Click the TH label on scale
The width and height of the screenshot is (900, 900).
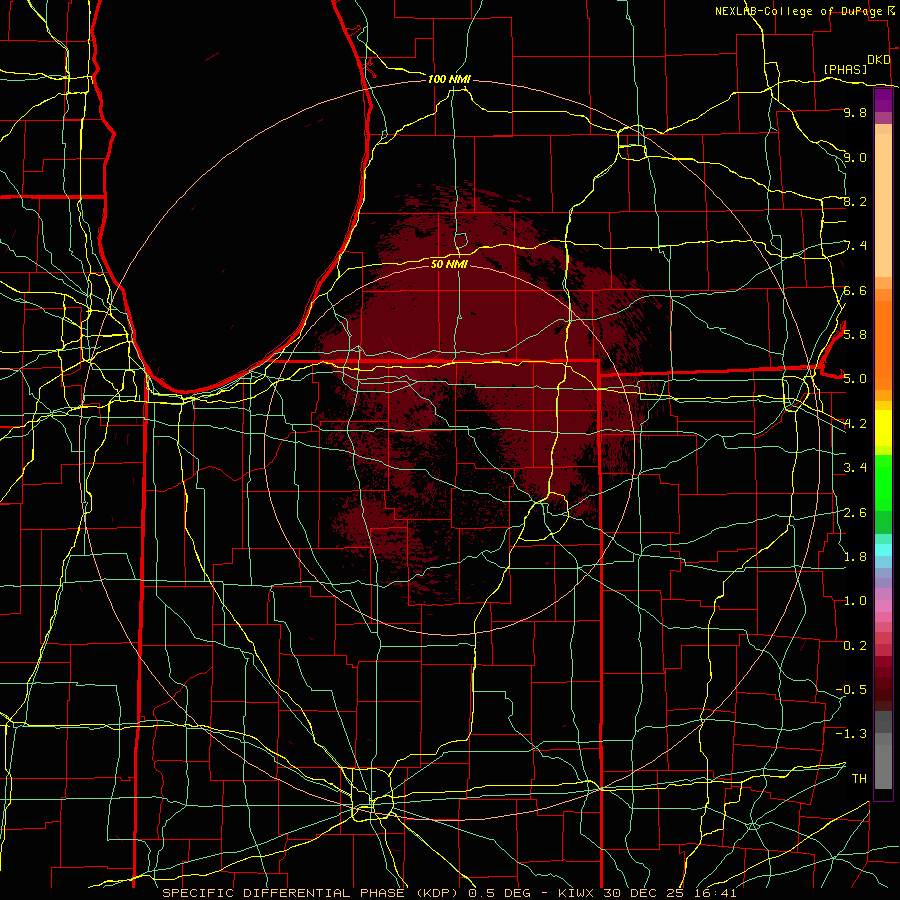tap(859, 778)
